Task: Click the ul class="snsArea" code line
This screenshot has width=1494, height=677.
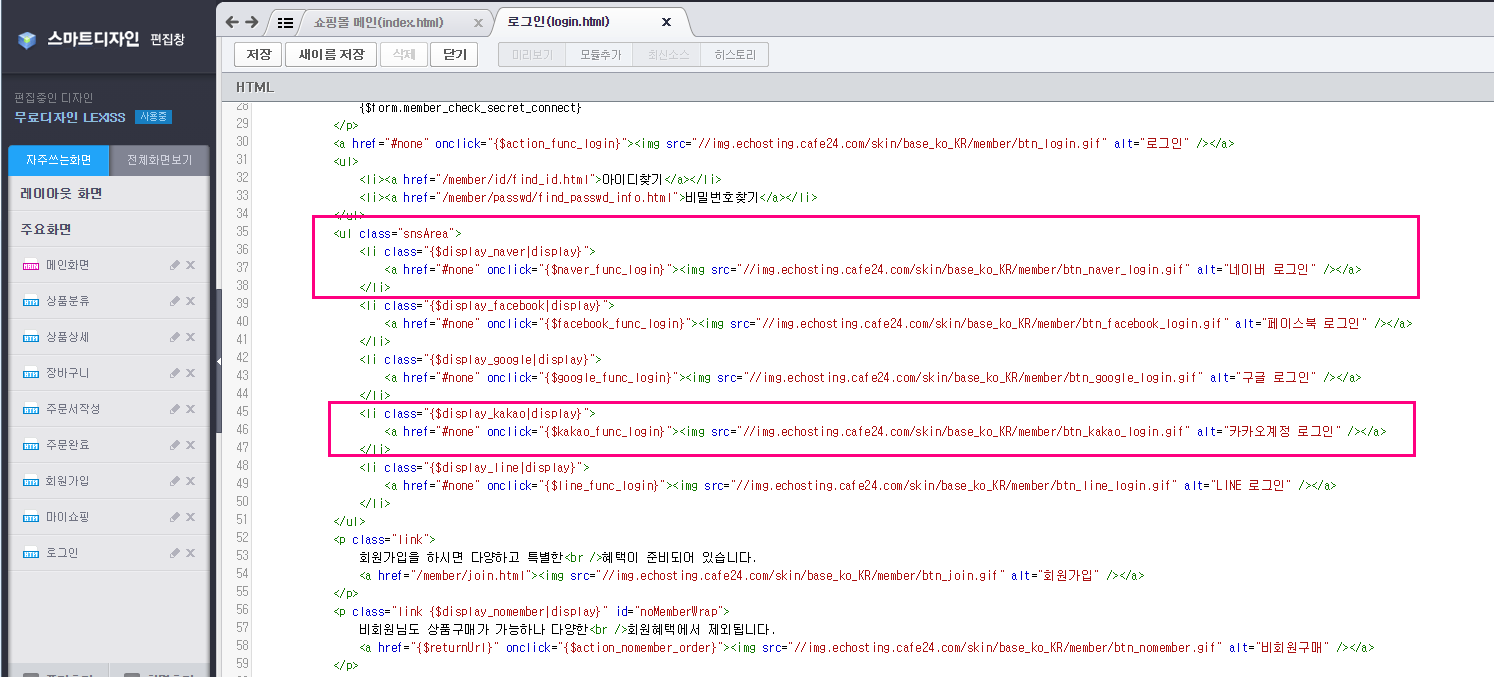Action: [x=397, y=234]
